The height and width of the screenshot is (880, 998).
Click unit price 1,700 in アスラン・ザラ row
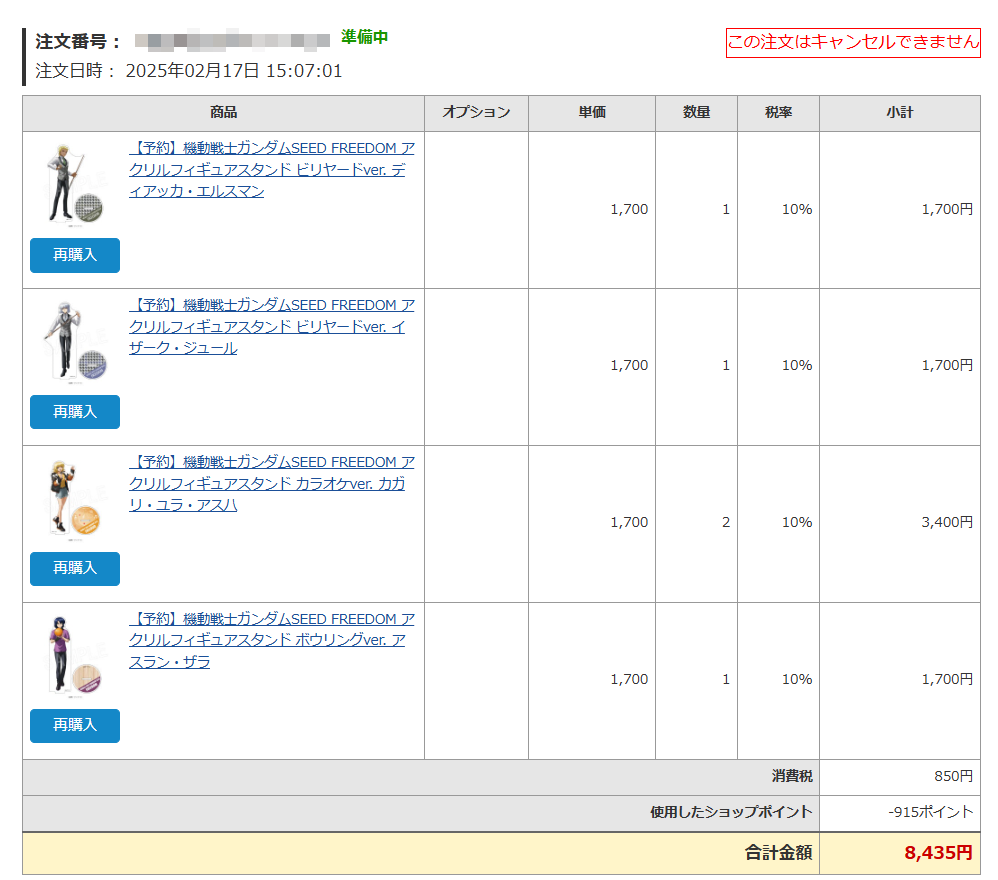[629, 680]
